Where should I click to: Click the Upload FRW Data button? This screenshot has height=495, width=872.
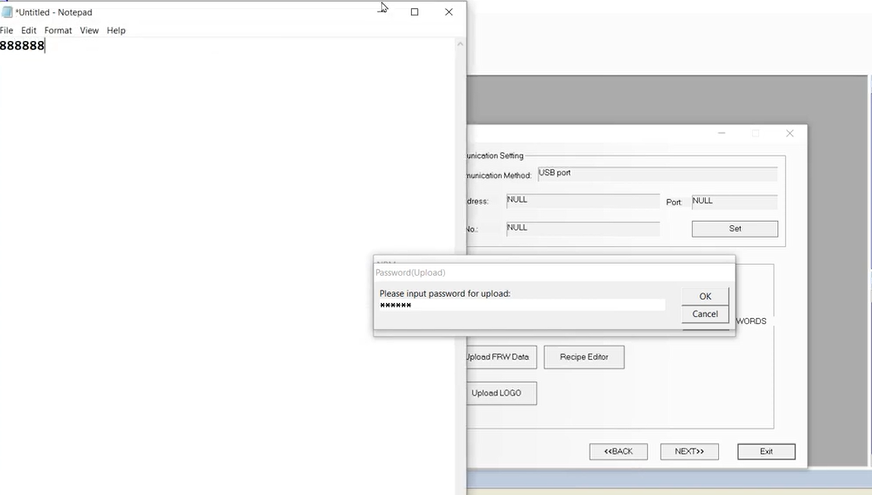499,357
